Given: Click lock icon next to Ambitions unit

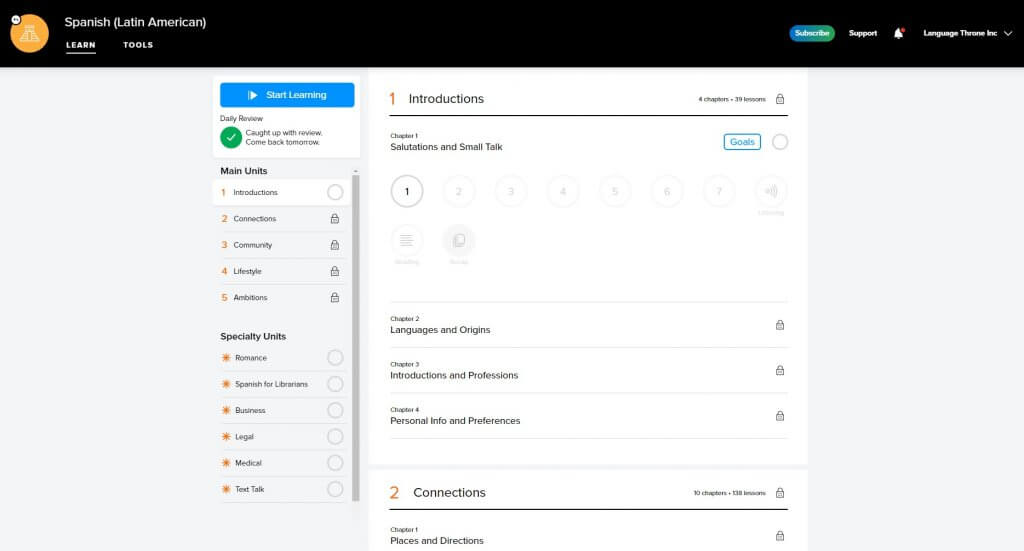Looking at the screenshot, I should click(335, 298).
